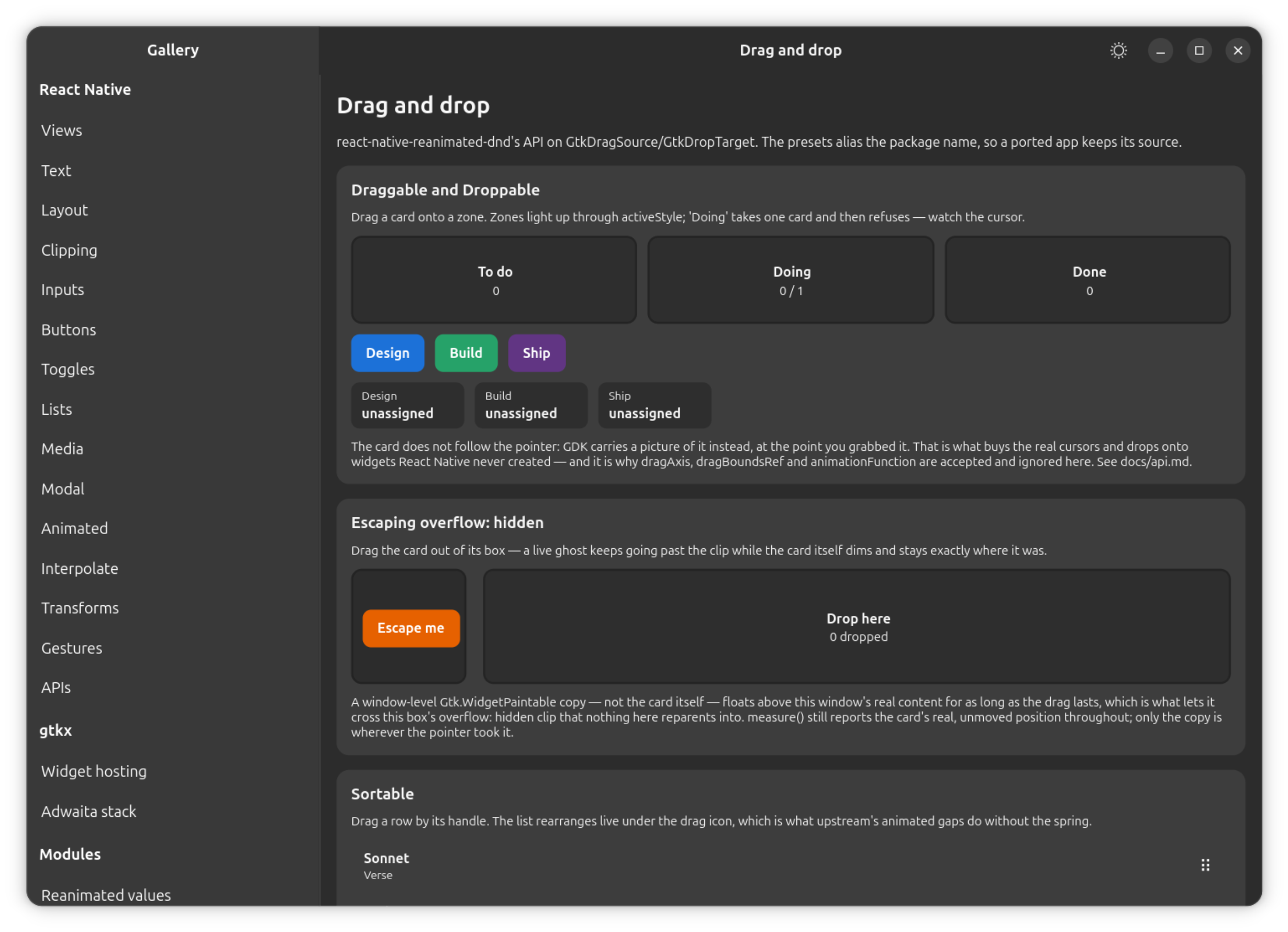Viewport: 1288px width, 932px height.
Task: Select Adwaita stack in sidebar
Action: 173,811
